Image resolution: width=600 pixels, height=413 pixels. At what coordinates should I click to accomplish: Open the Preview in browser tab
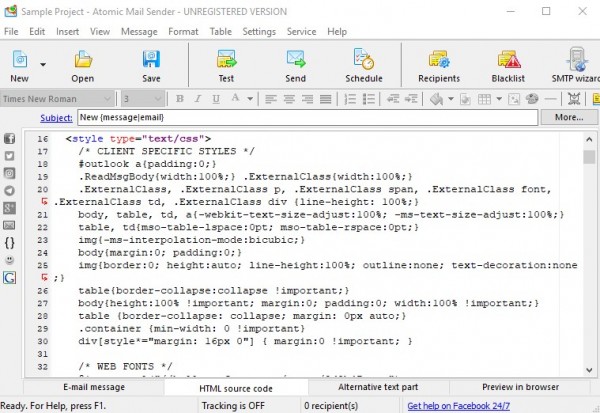click(520, 387)
